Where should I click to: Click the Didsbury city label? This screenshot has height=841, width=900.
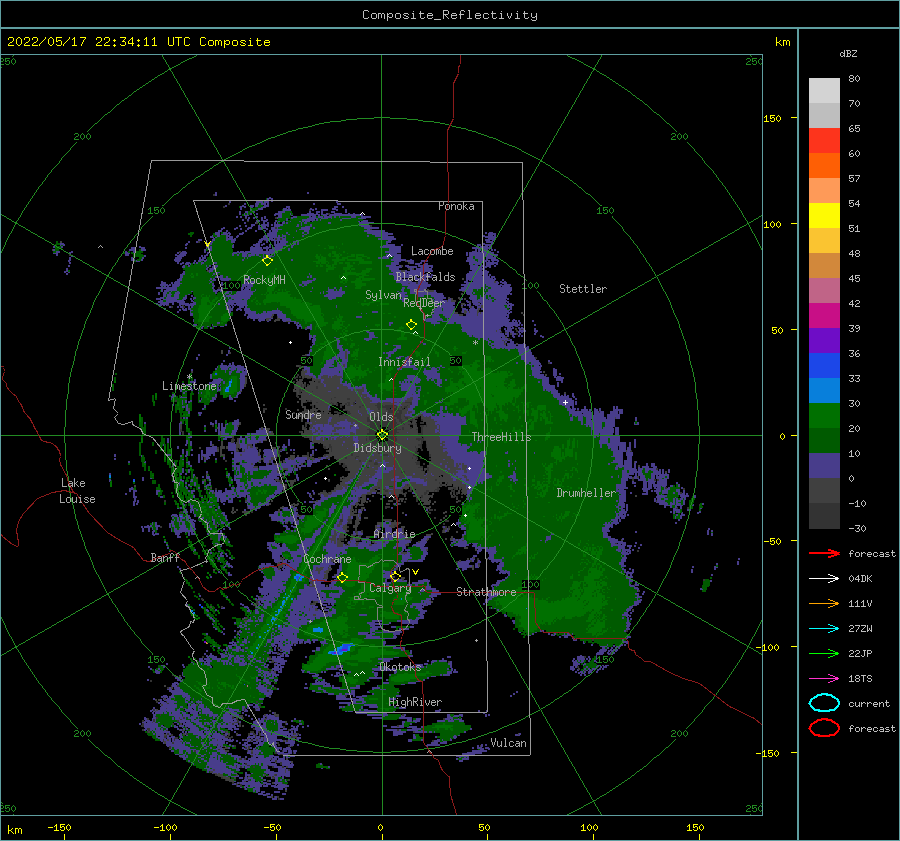point(377,448)
